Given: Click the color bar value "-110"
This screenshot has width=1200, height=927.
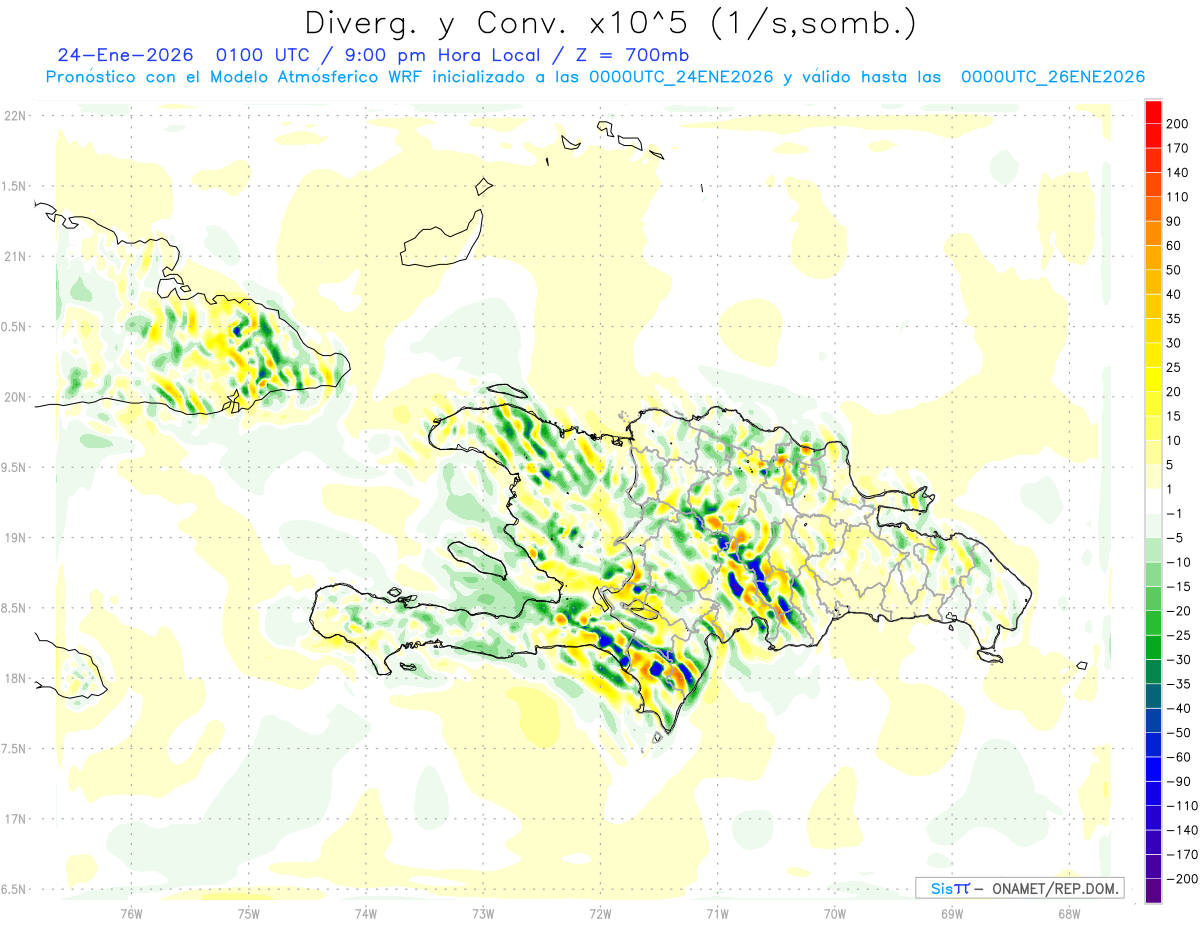Looking at the screenshot, I should (x=1182, y=806).
